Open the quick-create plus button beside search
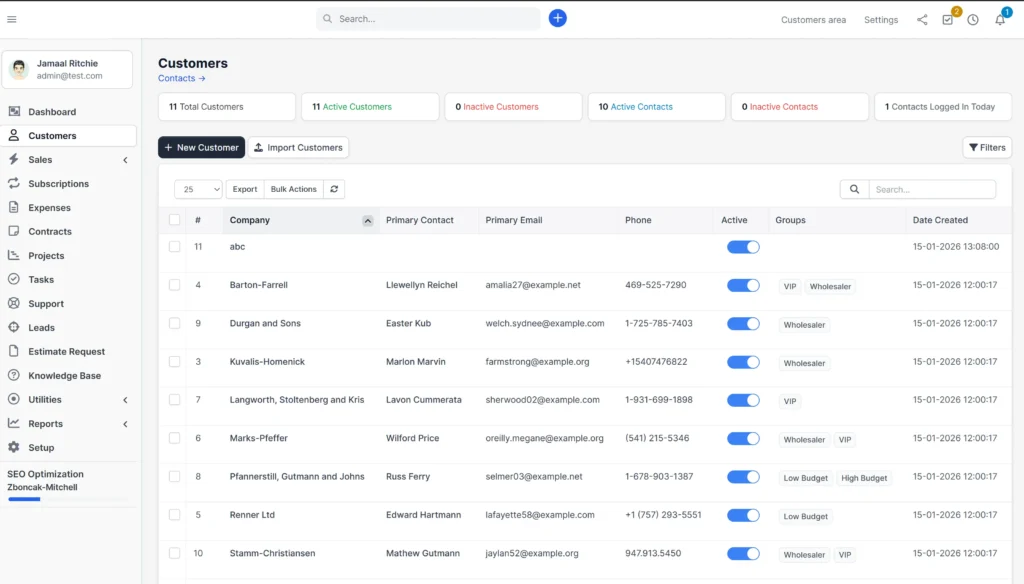Image resolution: width=1024 pixels, height=584 pixels. pos(558,18)
